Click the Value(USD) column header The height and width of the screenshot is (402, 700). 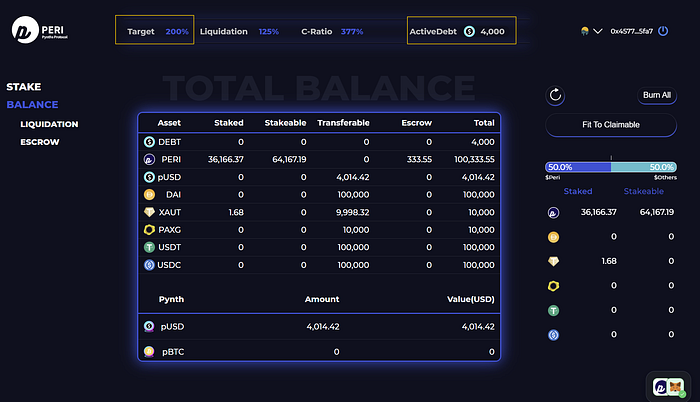[x=471, y=299]
